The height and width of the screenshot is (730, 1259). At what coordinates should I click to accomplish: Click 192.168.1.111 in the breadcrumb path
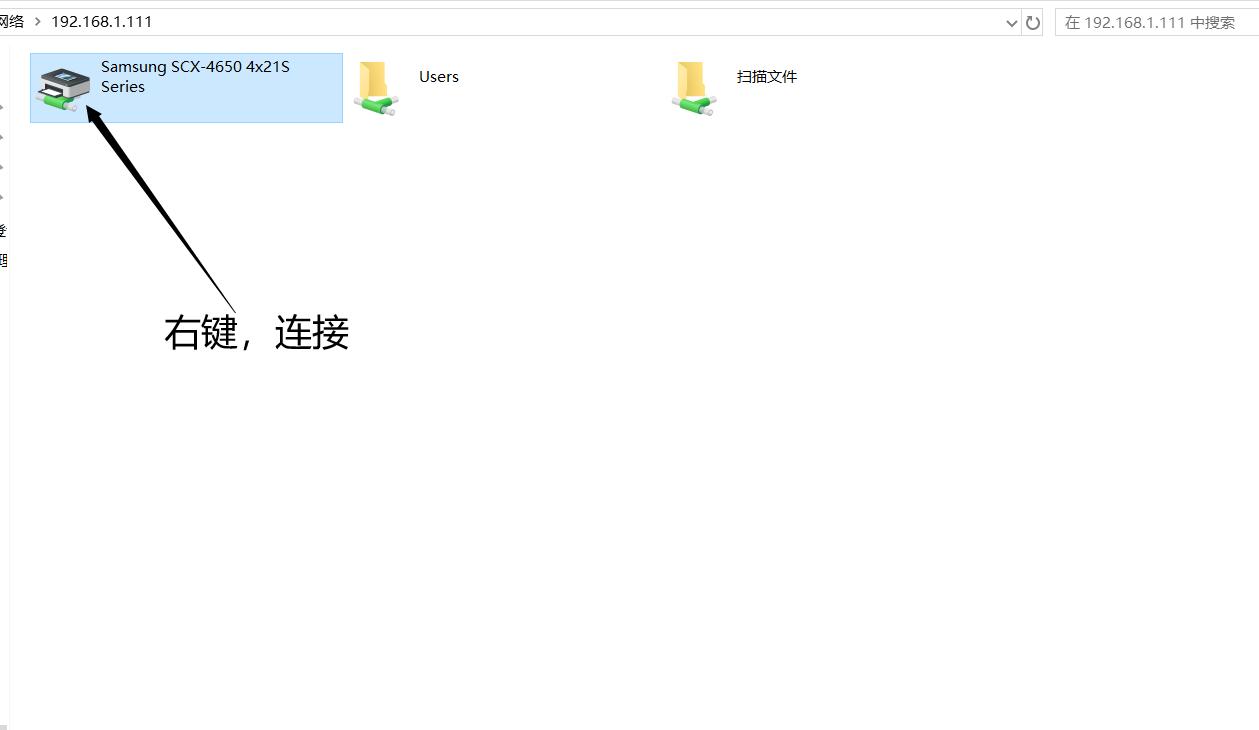point(101,20)
